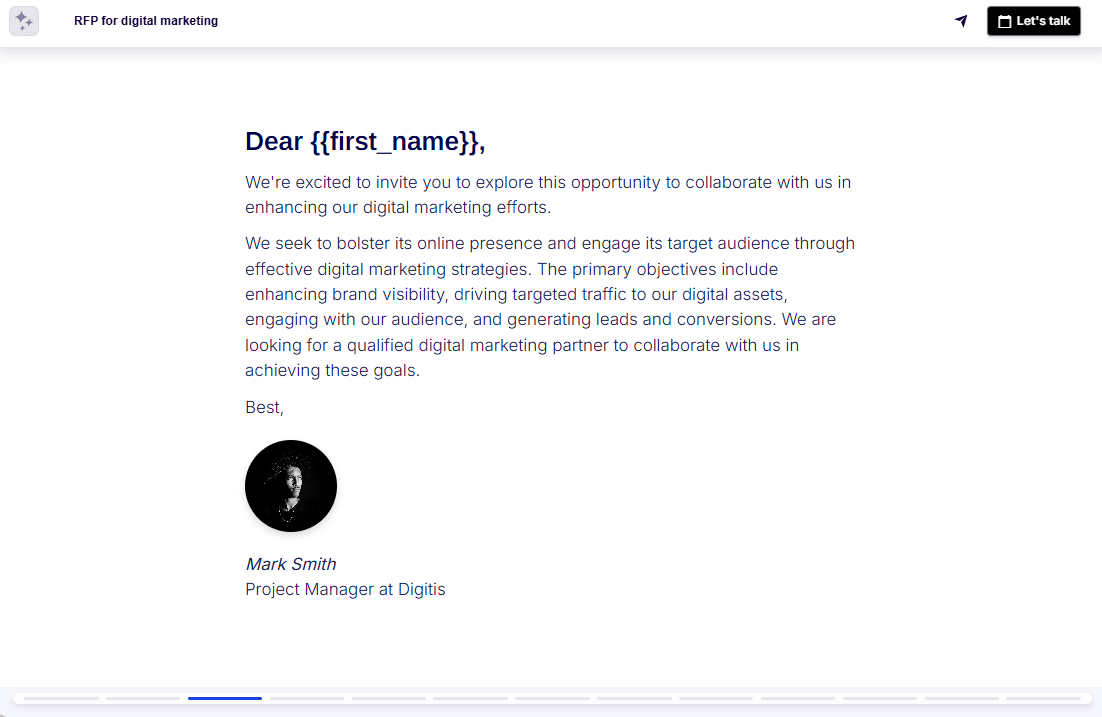The height and width of the screenshot is (717, 1102).
Task: Click Mark Smith's profile photo
Action: coord(291,485)
